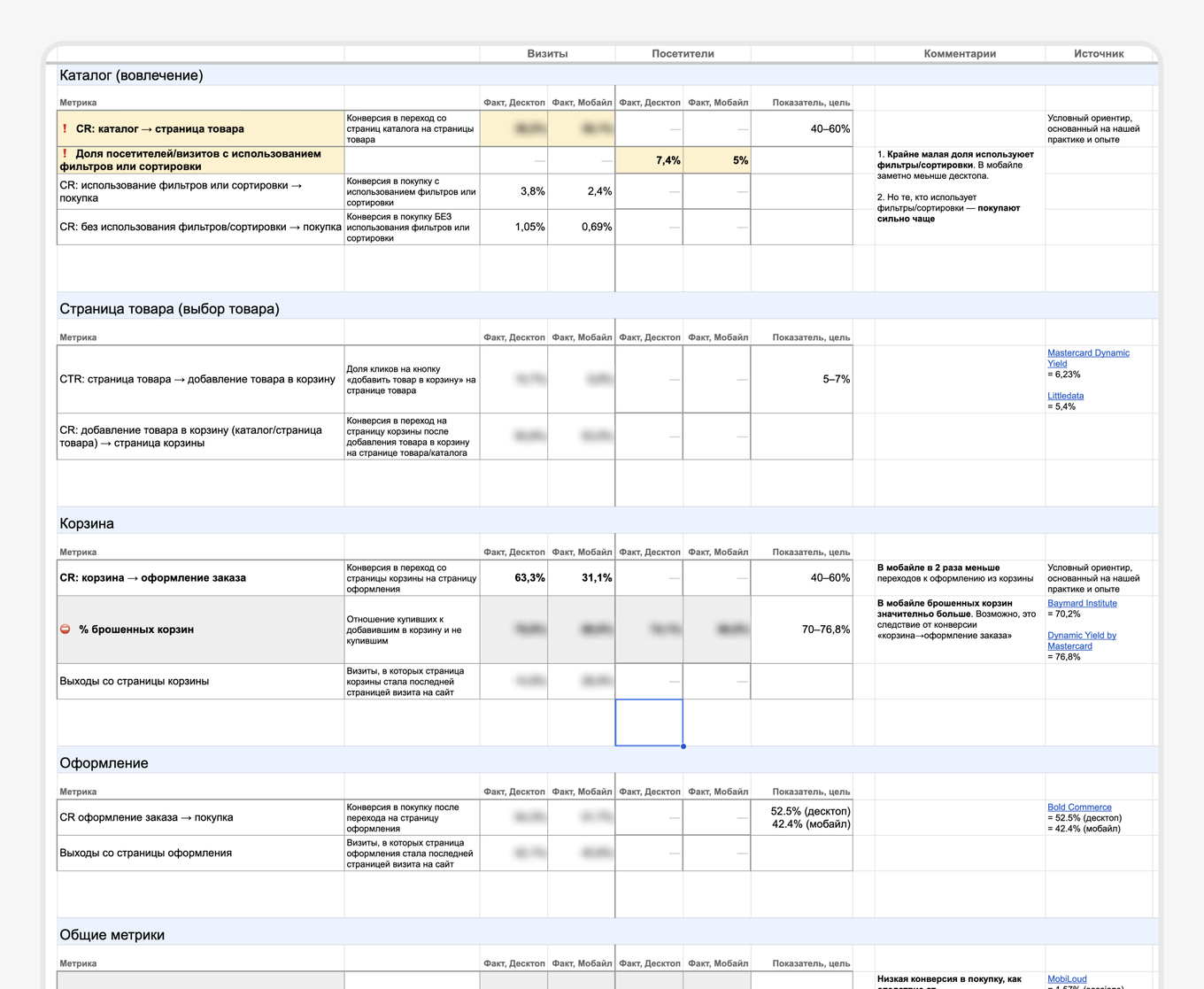
Task: Click exclamation icon by Доля посетителей row
Action: click(x=65, y=153)
